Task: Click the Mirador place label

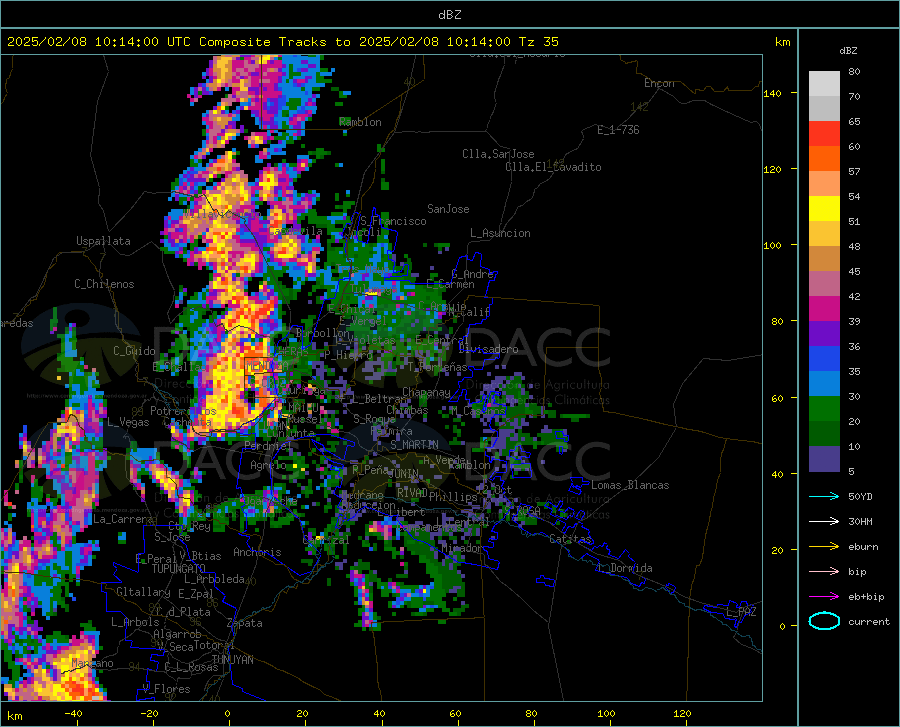Action: point(461,548)
